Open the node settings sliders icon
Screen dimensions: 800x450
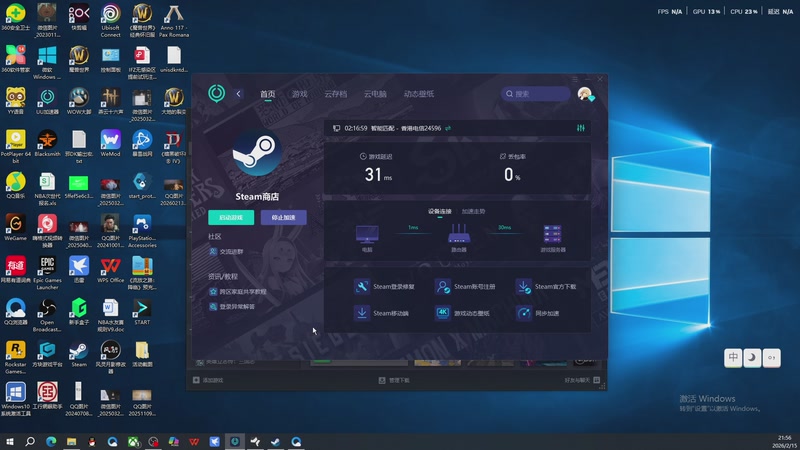[581, 128]
